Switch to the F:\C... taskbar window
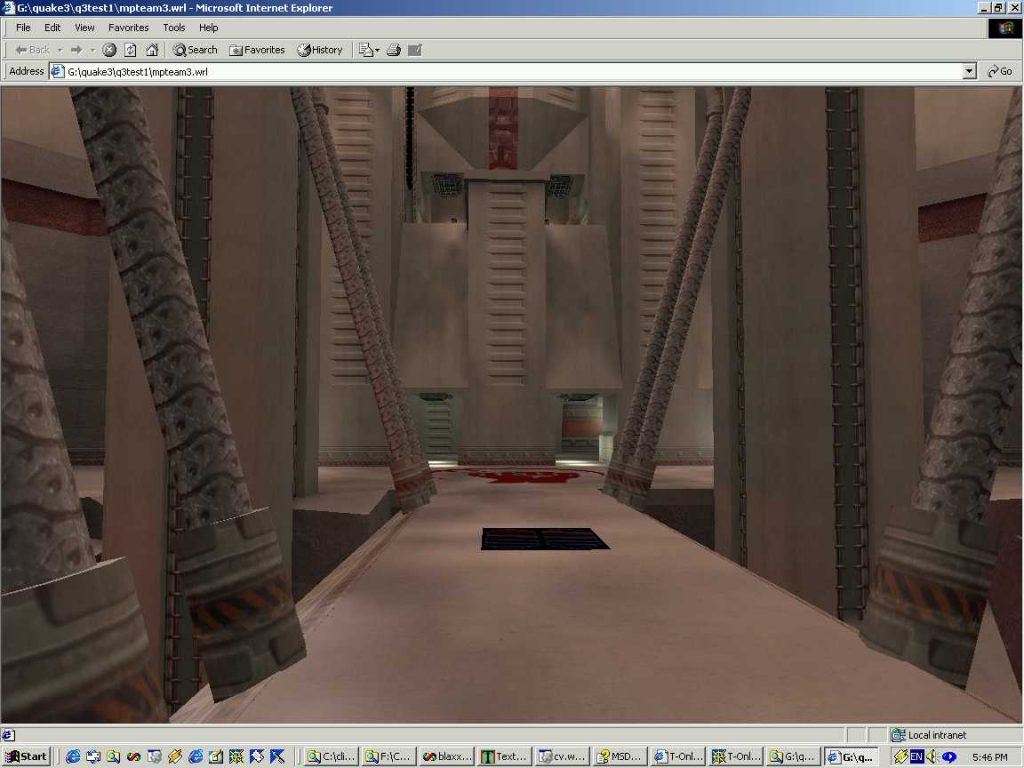The height and width of the screenshot is (768, 1024). click(x=389, y=756)
